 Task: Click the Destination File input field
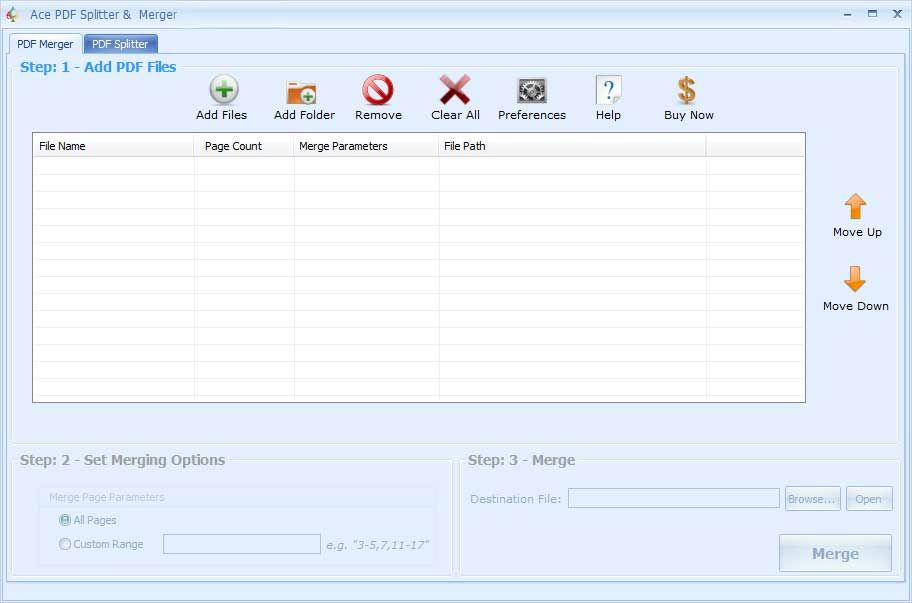pos(673,498)
